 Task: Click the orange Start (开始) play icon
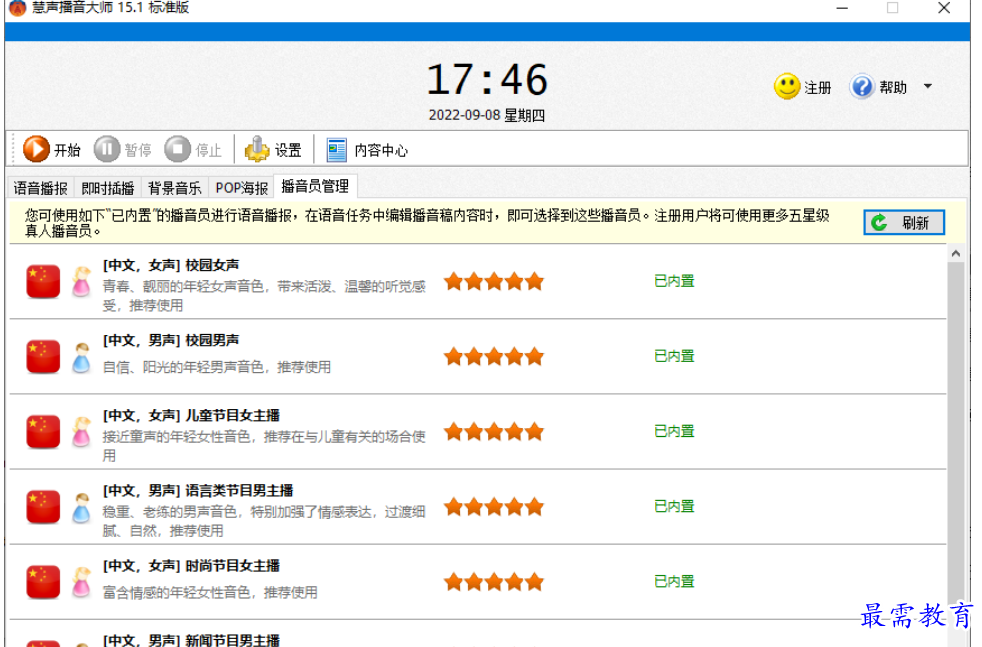(x=36, y=150)
